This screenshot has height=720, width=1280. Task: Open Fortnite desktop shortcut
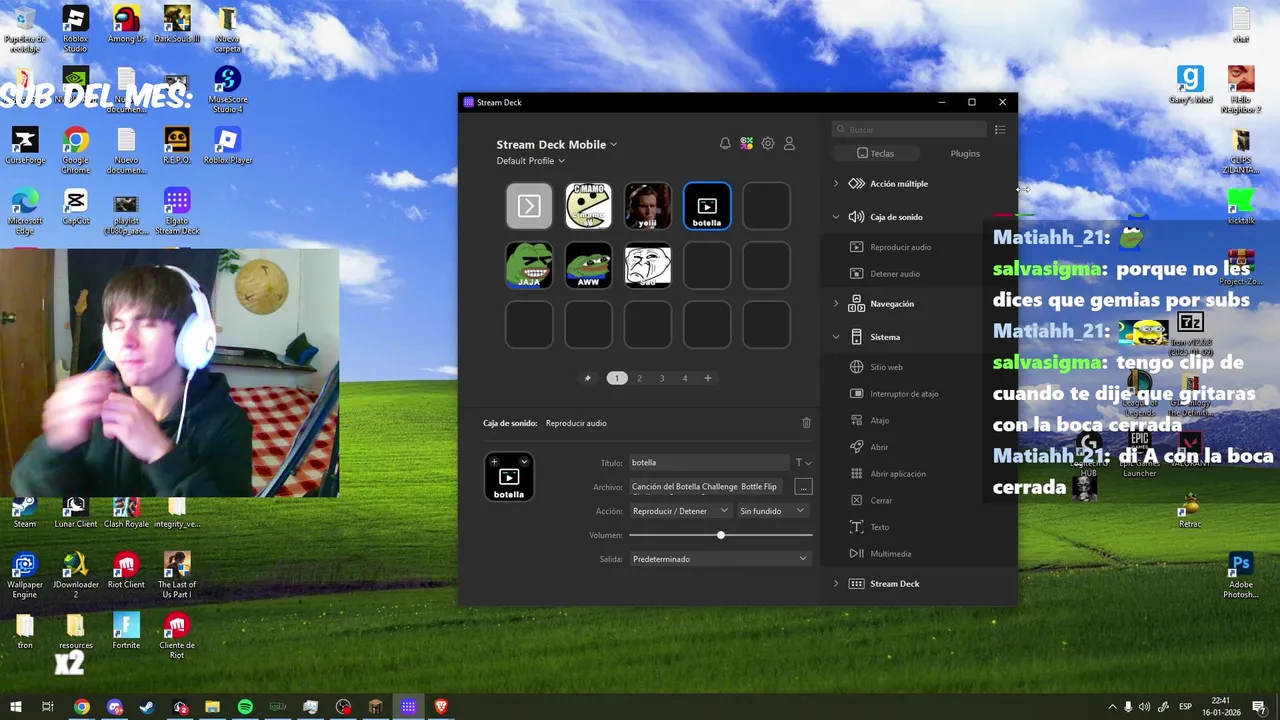[x=126, y=631]
